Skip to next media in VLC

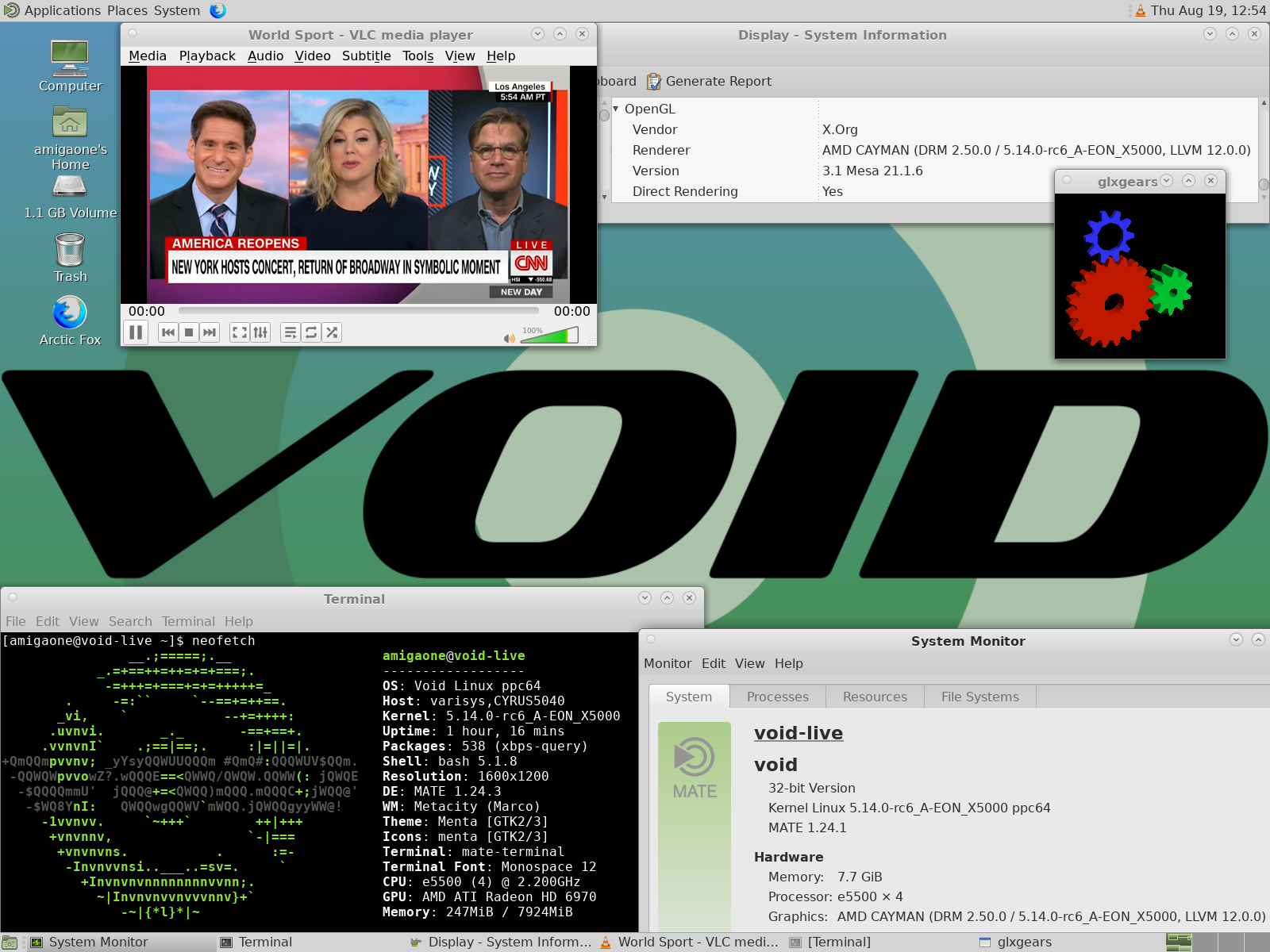click(210, 332)
